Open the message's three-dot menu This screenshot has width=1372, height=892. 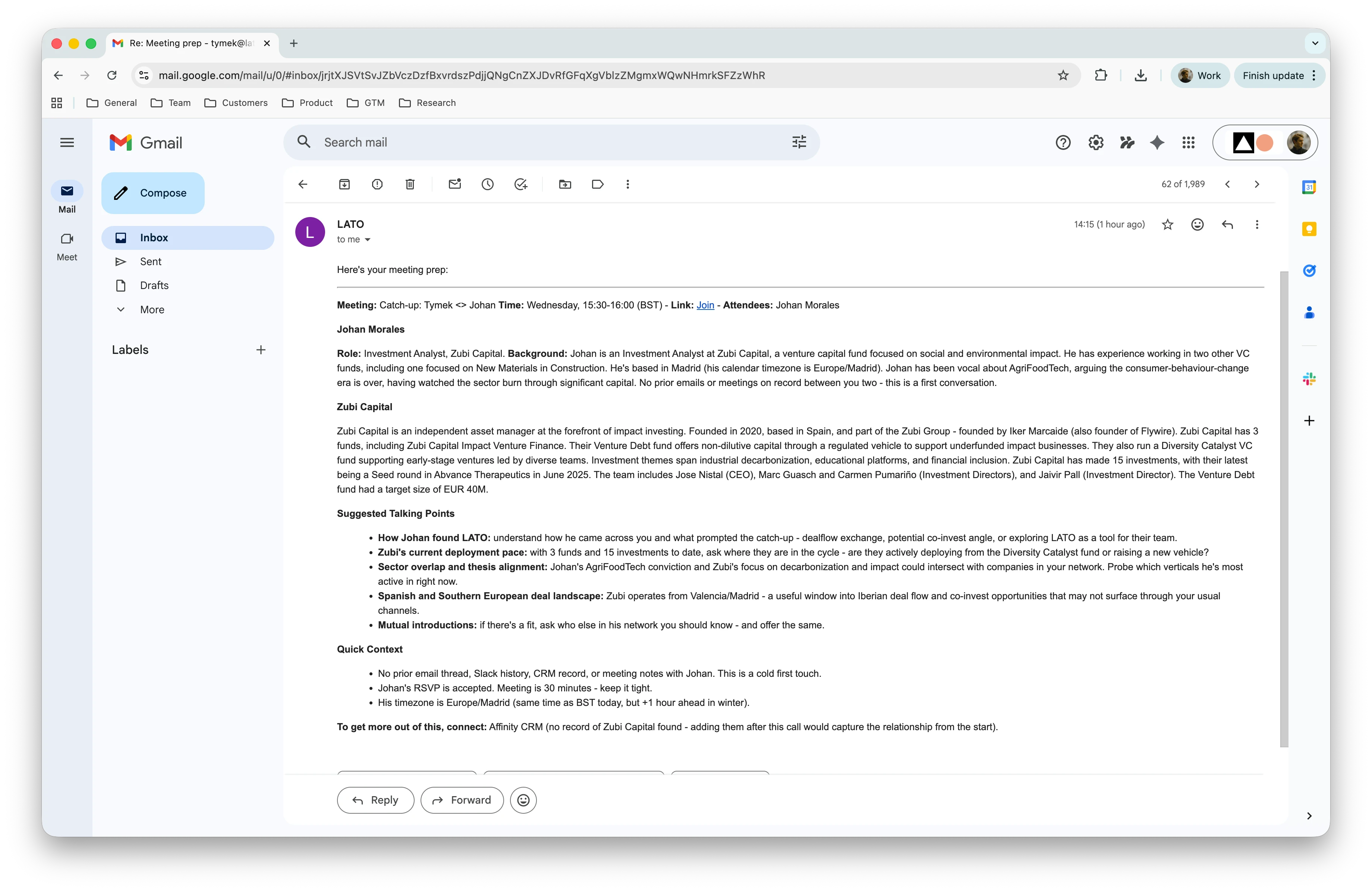pyautogui.click(x=1257, y=224)
